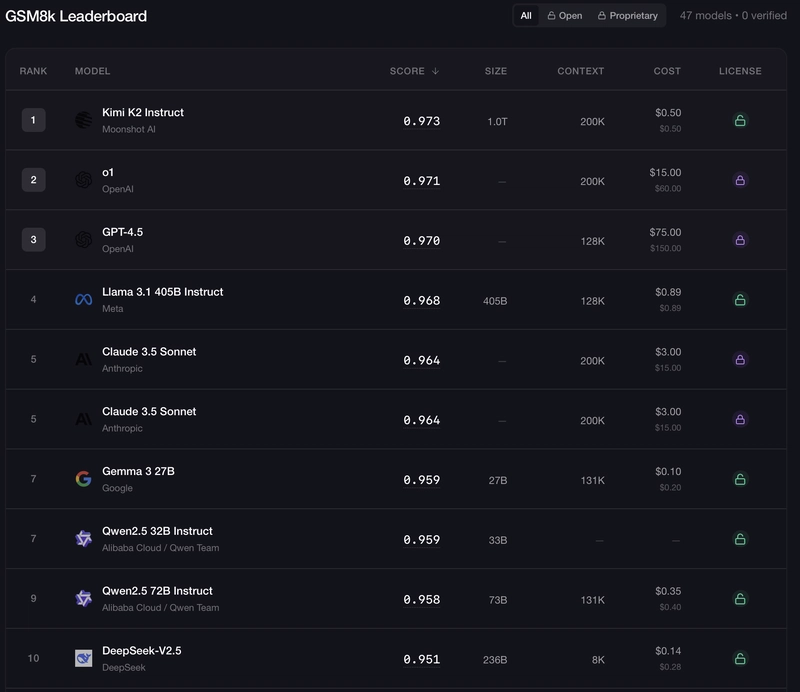Filter leaderboard by Open models
This screenshot has height=692, width=800.
[564, 16]
